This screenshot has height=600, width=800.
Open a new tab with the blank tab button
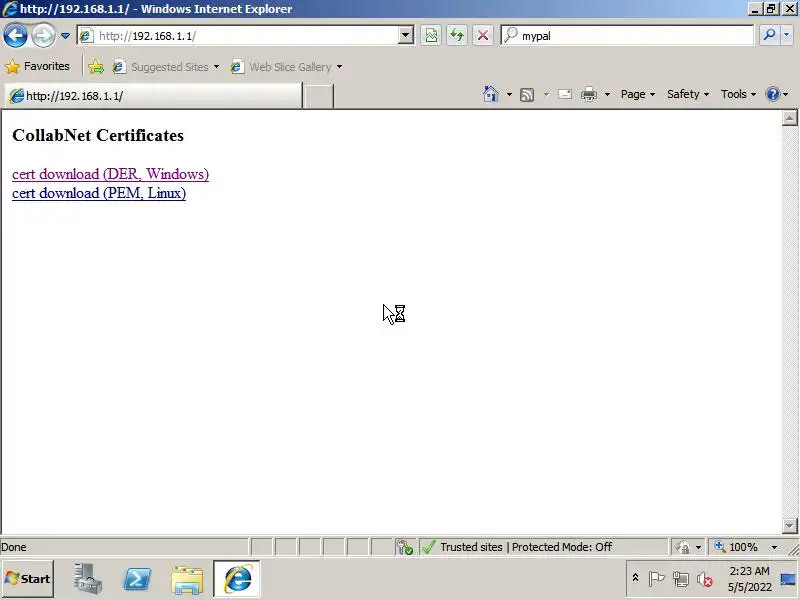coord(318,96)
